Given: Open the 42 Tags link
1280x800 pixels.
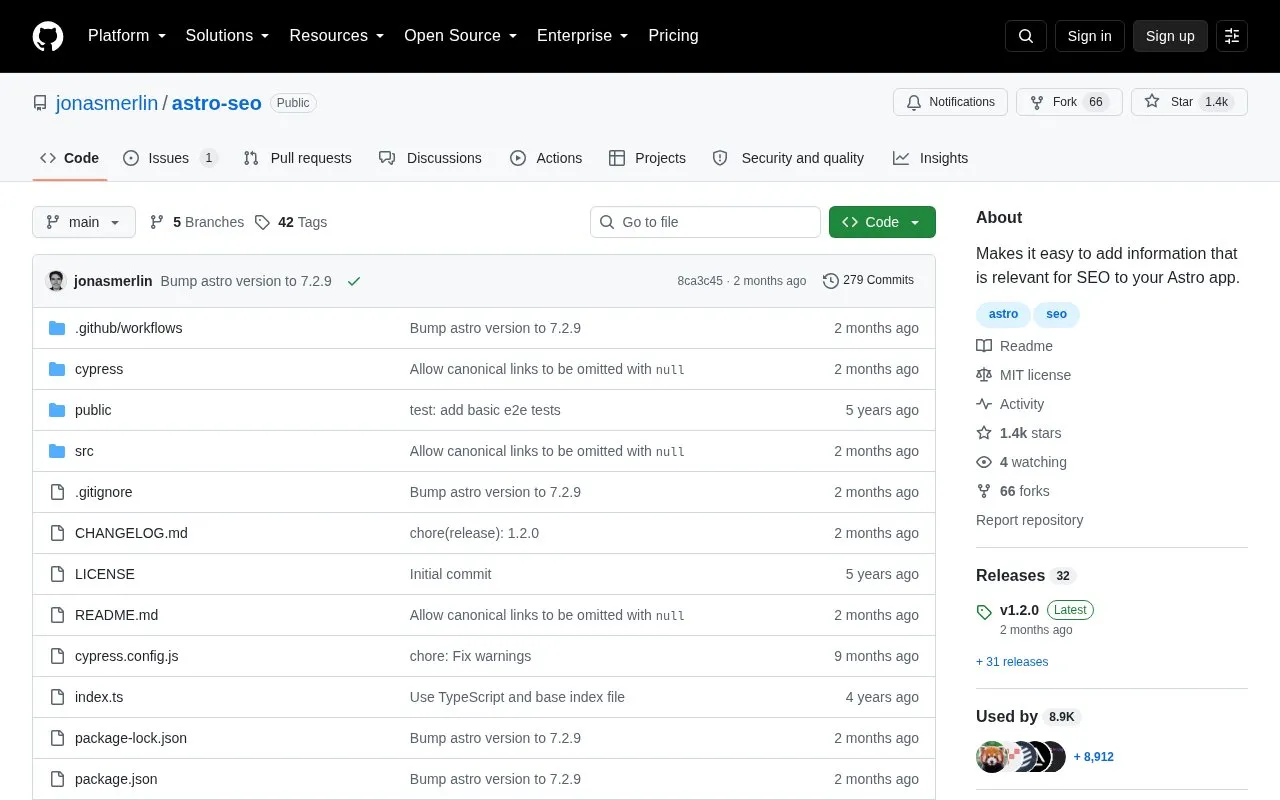Looking at the screenshot, I should pyautogui.click(x=291, y=222).
